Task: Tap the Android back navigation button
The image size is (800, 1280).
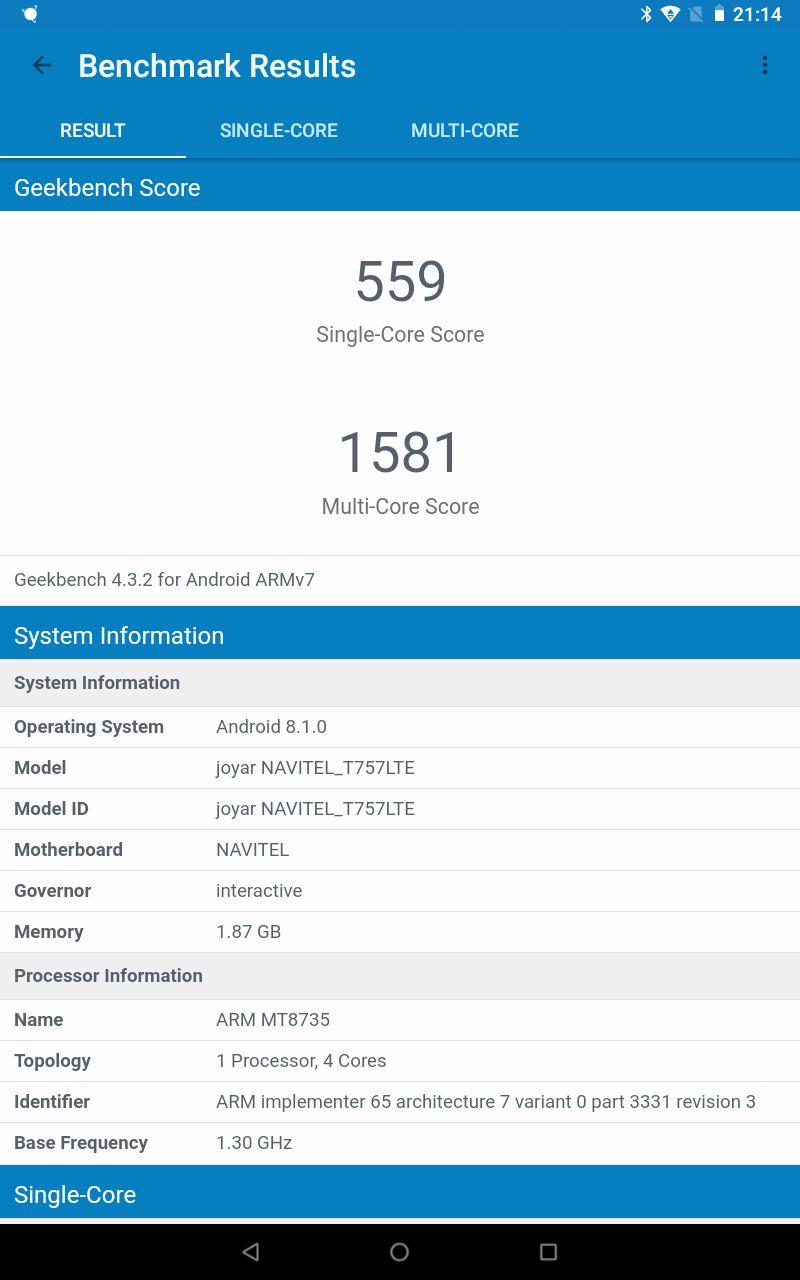Action: tap(251, 1252)
